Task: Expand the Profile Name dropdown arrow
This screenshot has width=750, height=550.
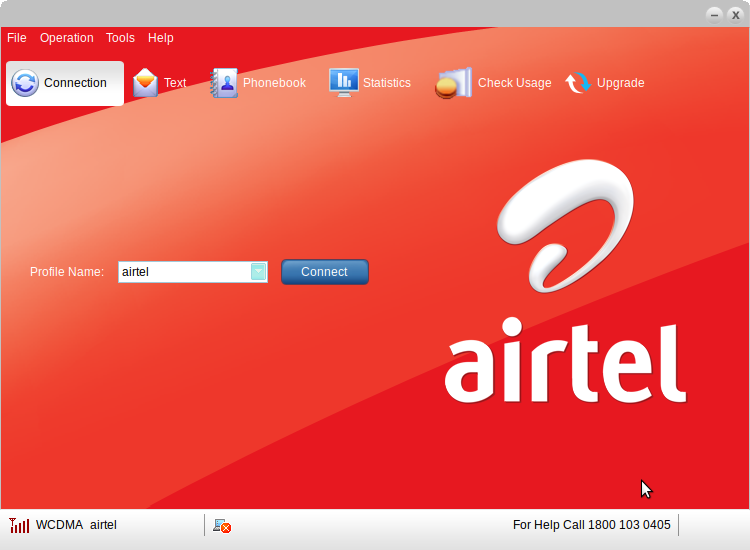Action: 258,272
